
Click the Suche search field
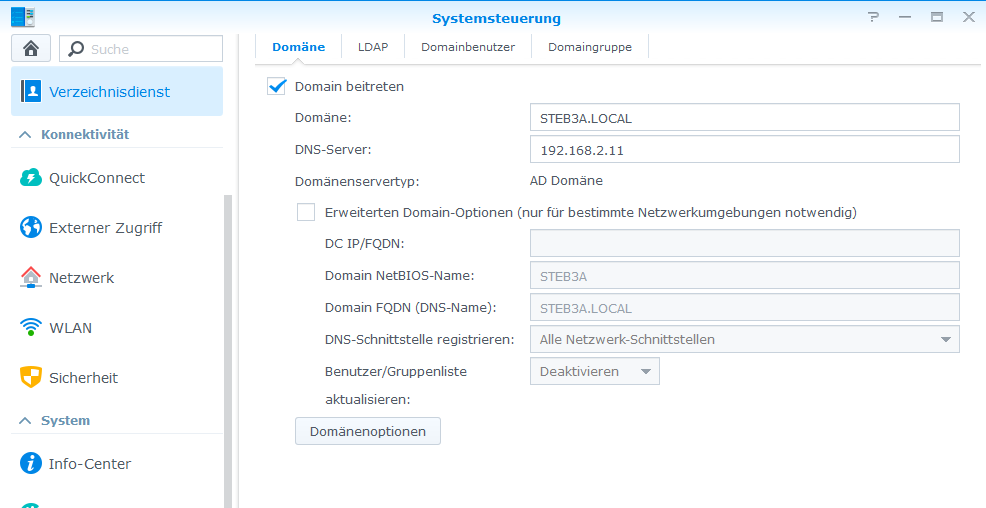tap(141, 48)
